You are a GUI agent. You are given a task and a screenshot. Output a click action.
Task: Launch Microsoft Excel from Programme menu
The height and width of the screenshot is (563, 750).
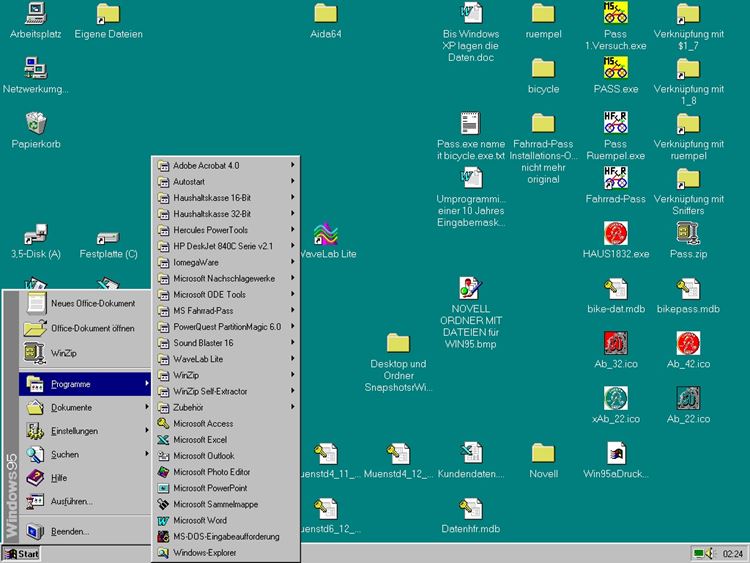pos(226,440)
